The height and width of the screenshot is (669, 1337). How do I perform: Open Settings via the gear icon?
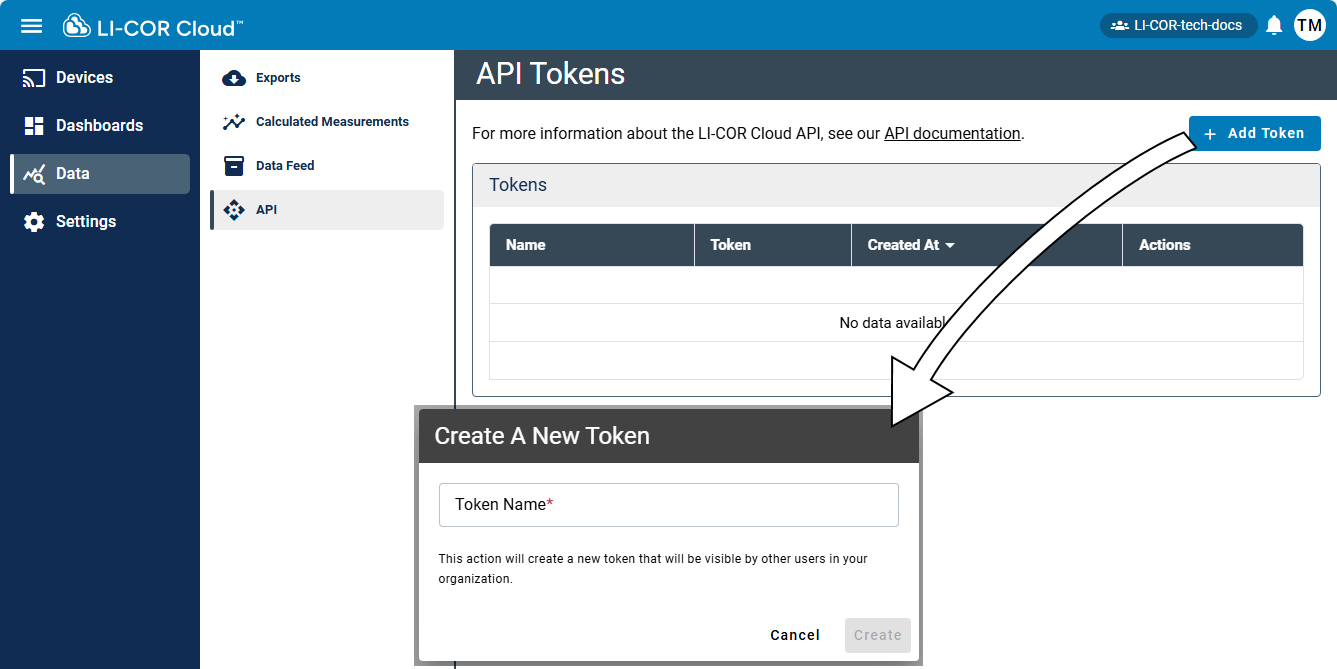coord(33,221)
